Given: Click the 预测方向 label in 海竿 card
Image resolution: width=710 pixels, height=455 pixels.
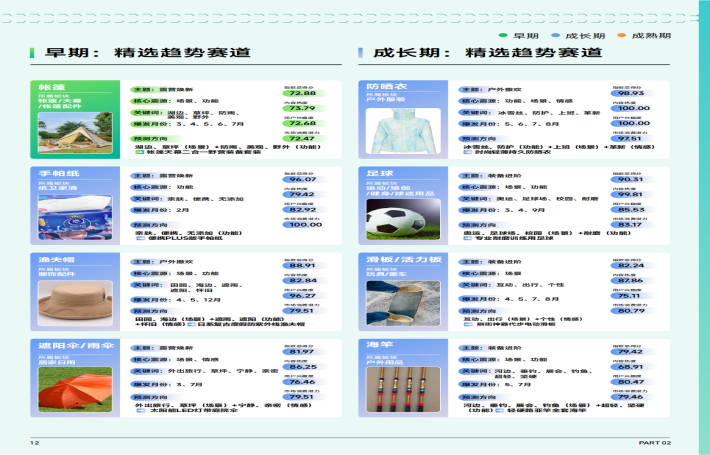Looking at the screenshot, I should point(476,396).
